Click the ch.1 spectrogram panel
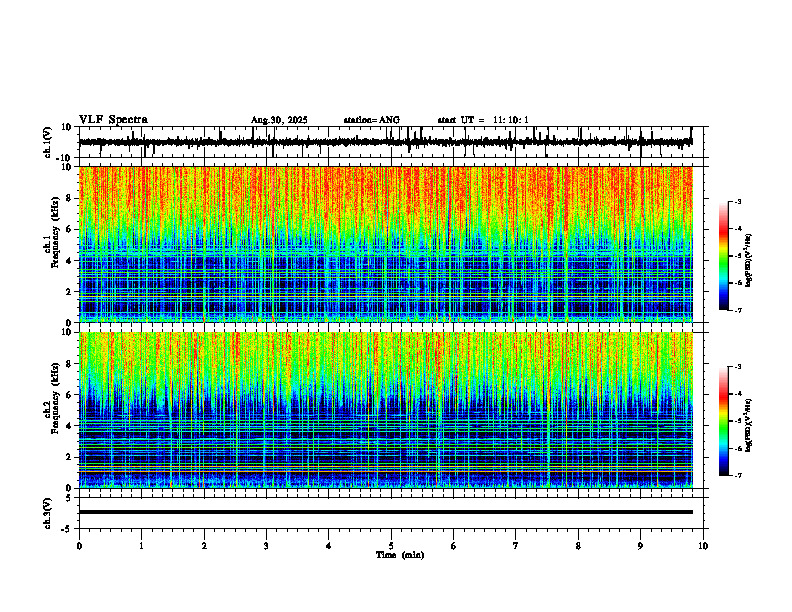This screenshot has width=792, height=612. tap(386, 244)
